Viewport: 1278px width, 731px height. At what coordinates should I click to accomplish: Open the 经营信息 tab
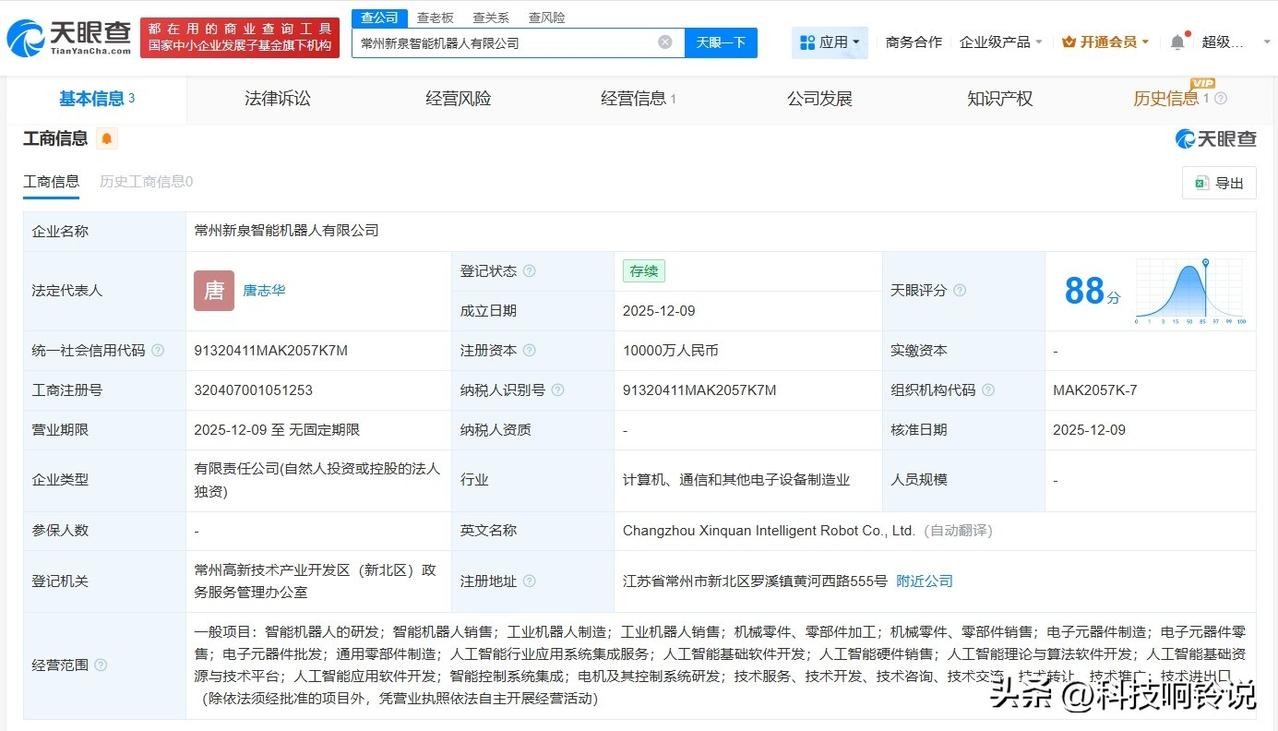638,99
